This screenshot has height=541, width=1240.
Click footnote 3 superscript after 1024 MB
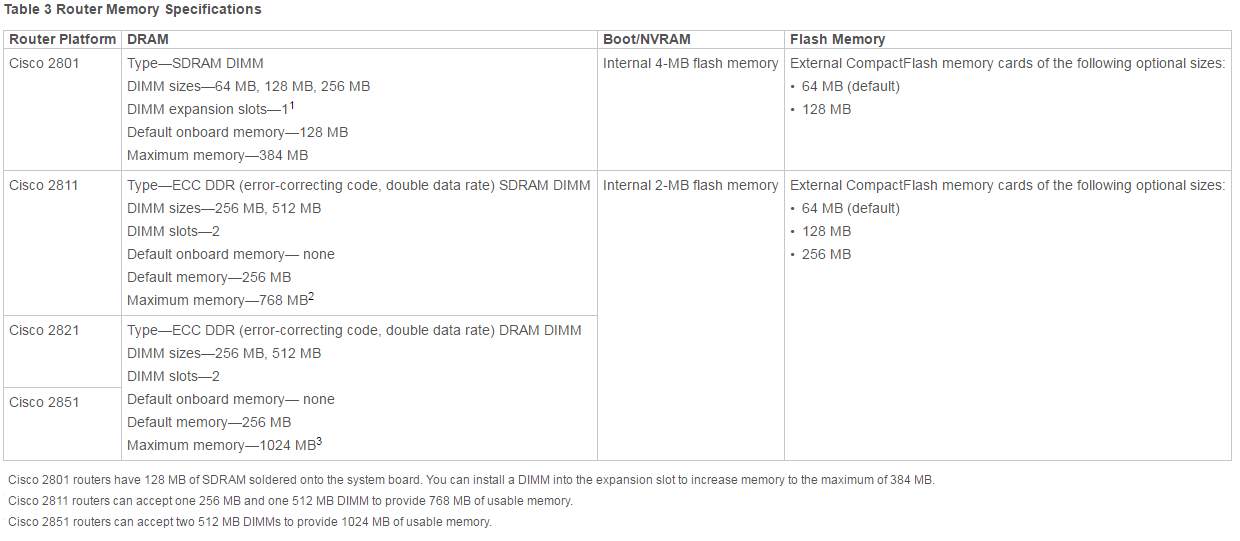point(318,441)
